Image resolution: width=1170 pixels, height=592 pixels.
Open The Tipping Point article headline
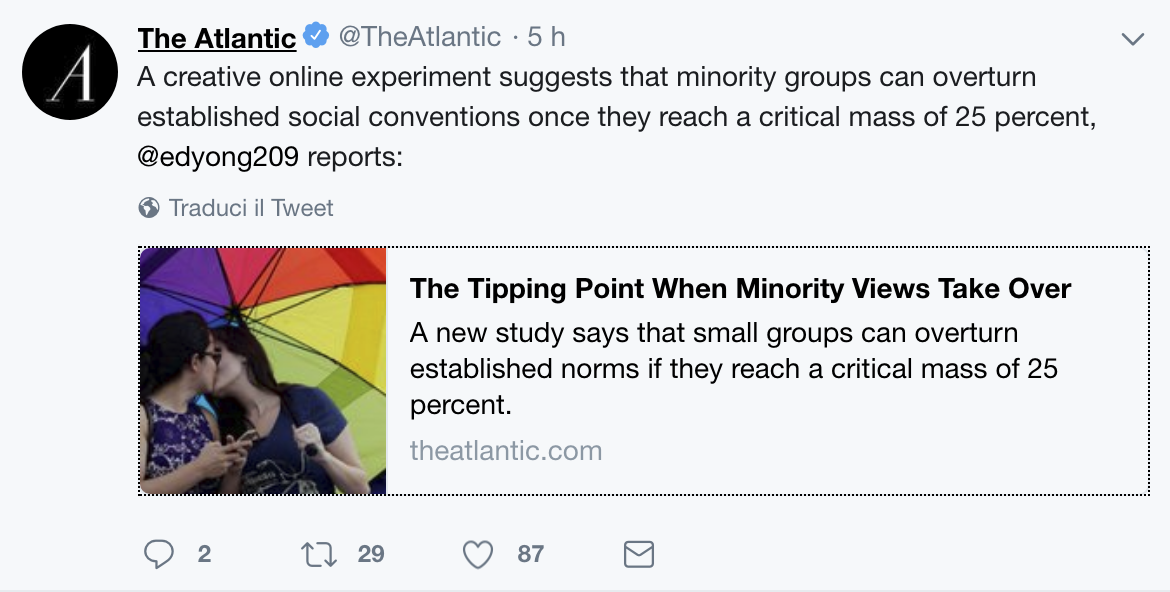click(740, 289)
